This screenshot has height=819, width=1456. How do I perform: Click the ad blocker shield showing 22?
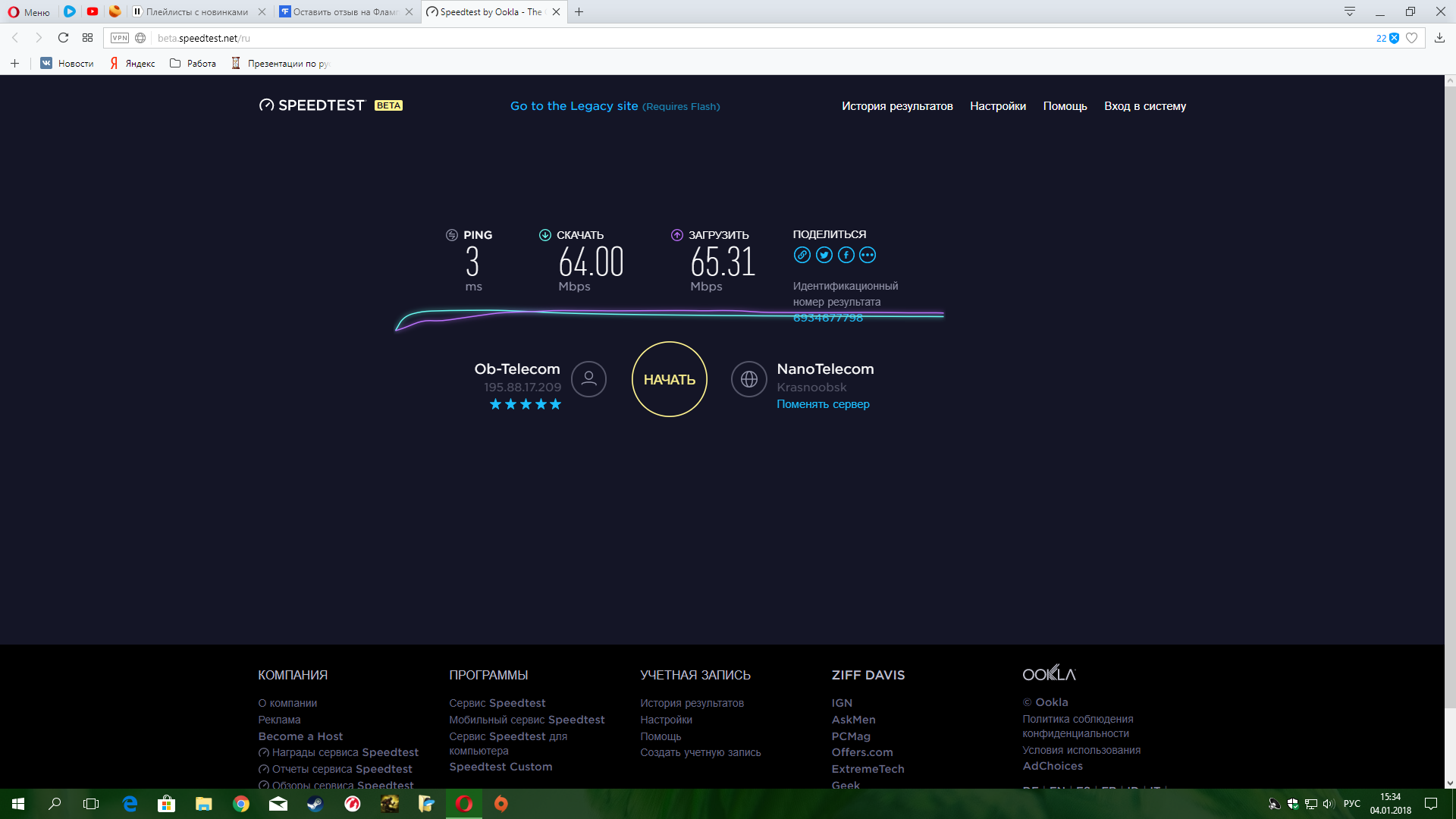(x=1394, y=38)
